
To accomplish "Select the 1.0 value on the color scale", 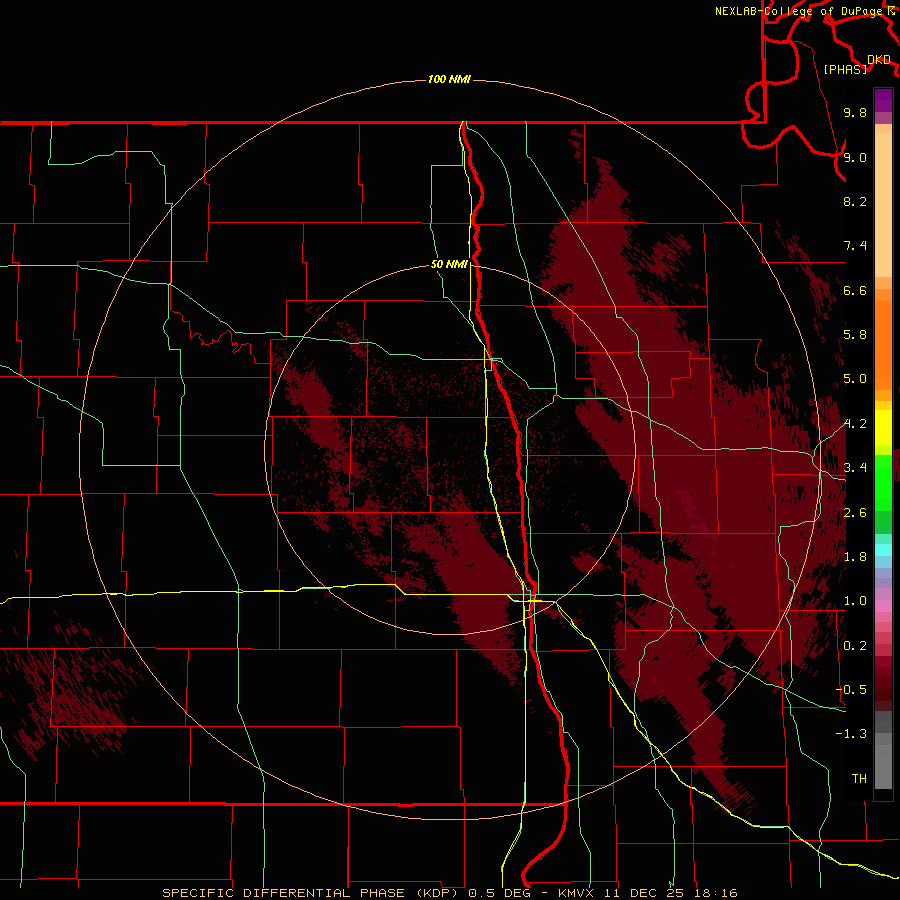I will (x=855, y=601).
